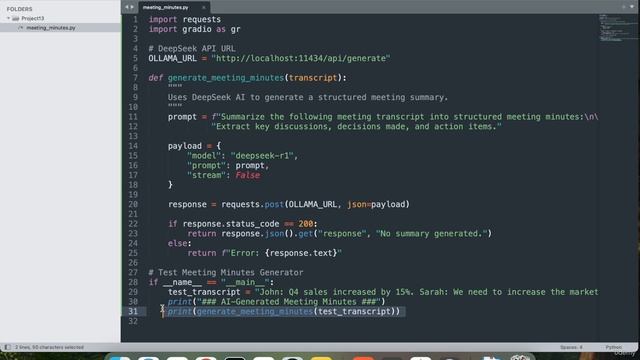The width and height of the screenshot is (640, 360).
Task: Click line number 1 in the gutter
Action: coord(136,20)
